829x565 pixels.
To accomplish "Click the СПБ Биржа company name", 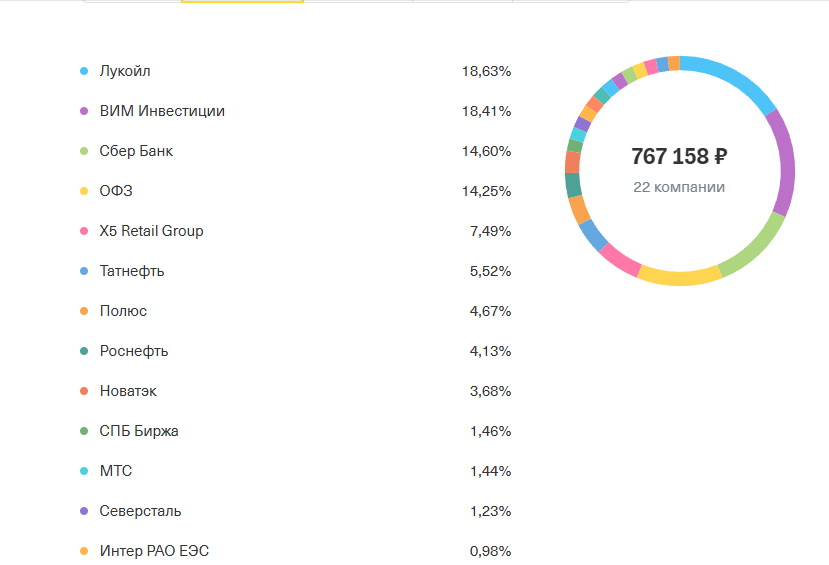I will point(139,431).
